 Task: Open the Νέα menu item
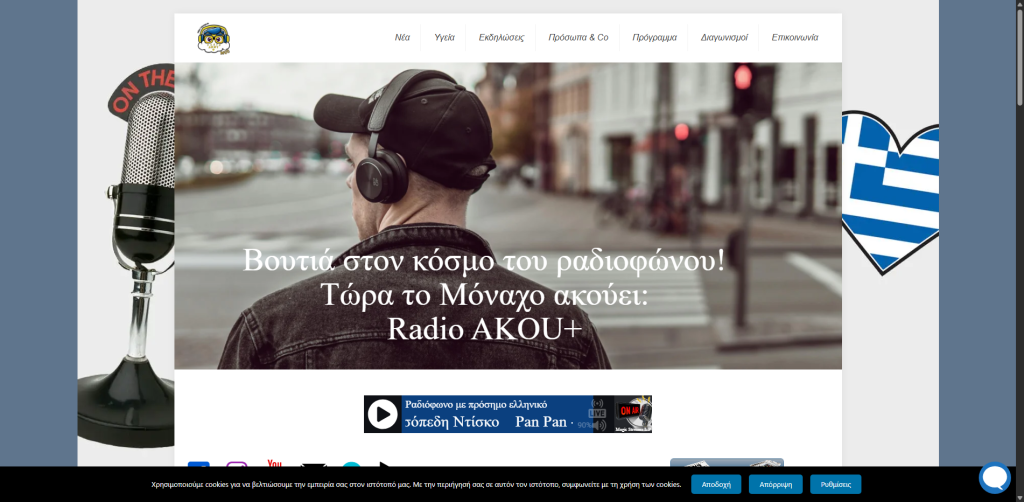click(x=402, y=38)
